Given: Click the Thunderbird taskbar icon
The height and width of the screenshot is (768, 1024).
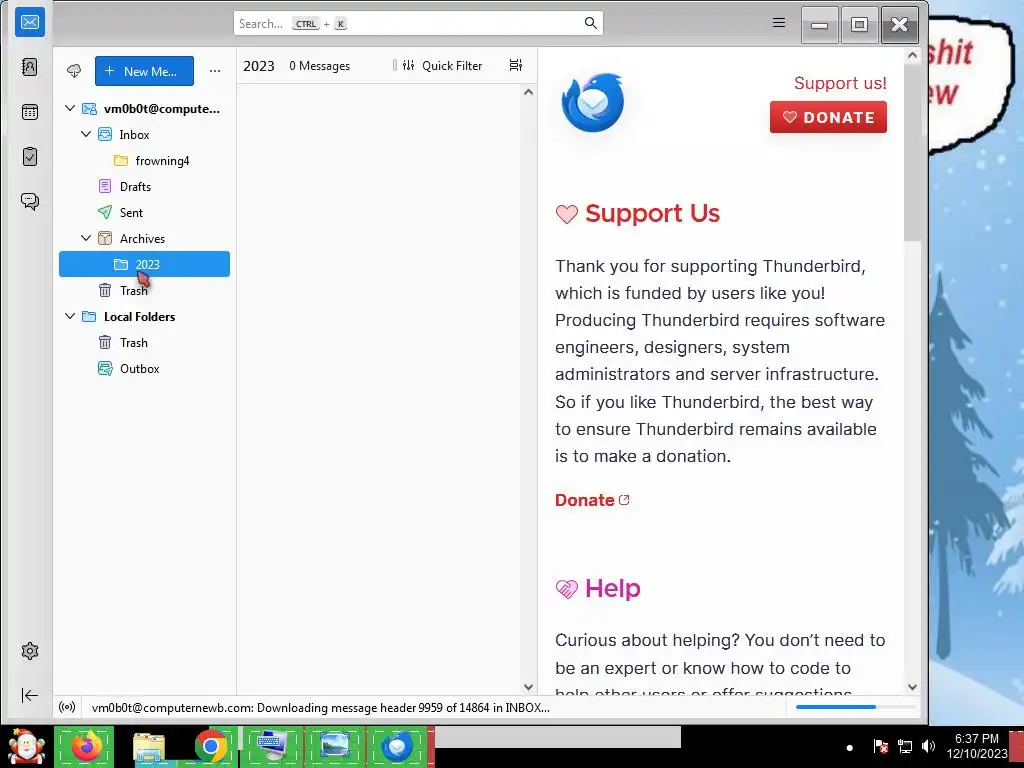Looking at the screenshot, I should point(396,746).
